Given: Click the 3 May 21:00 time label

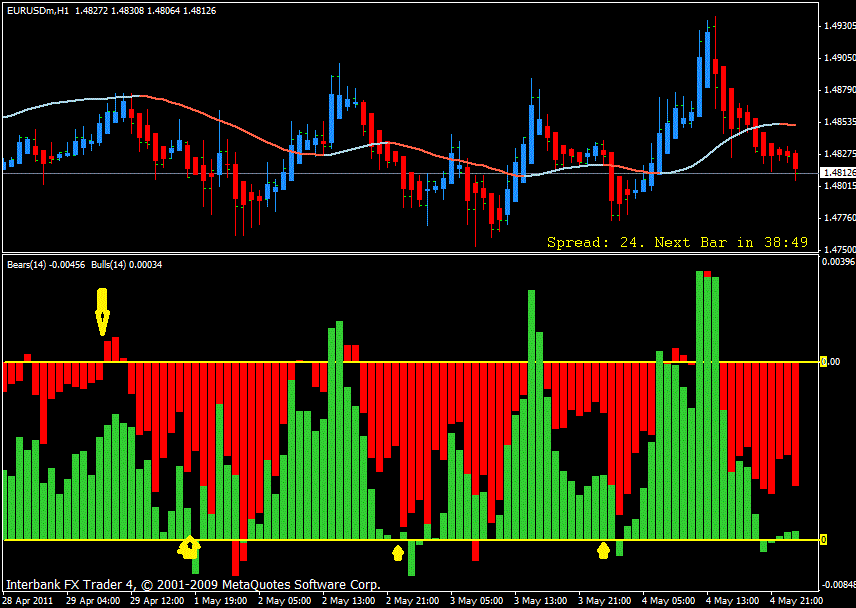Looking at the screenshot, I should click(x=604, y=600).
